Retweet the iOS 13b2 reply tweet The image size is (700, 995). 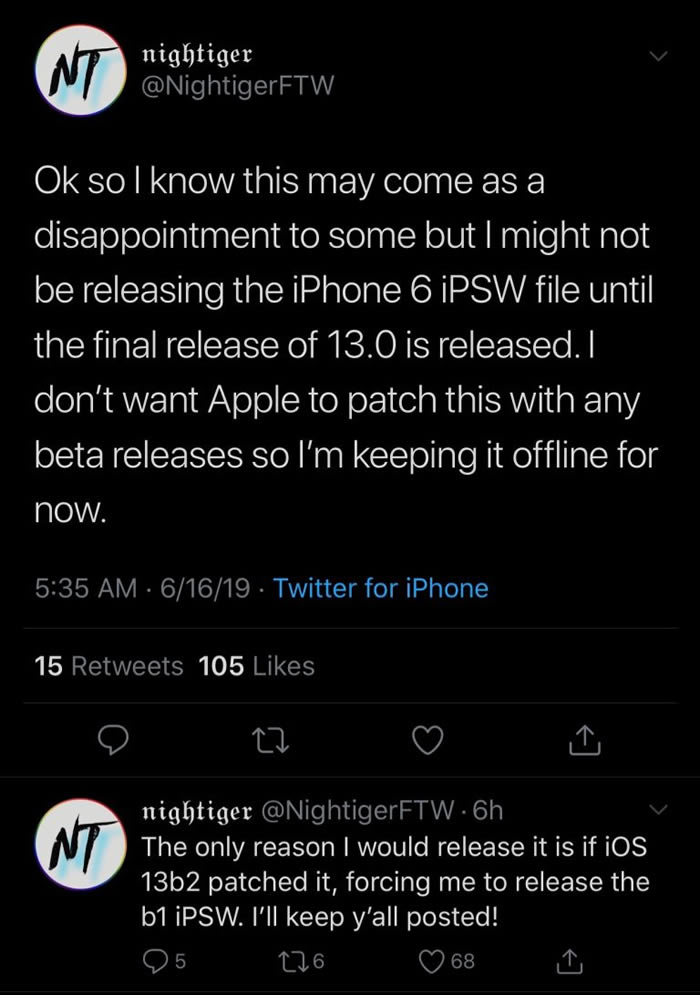(x=297, y=961)
